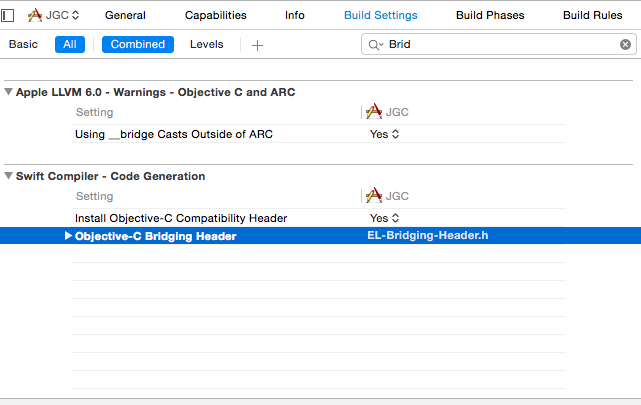Toggle the navigator sidebar panel icon
This screenshot has width=641, height=405.
click(x=7, y=16)
